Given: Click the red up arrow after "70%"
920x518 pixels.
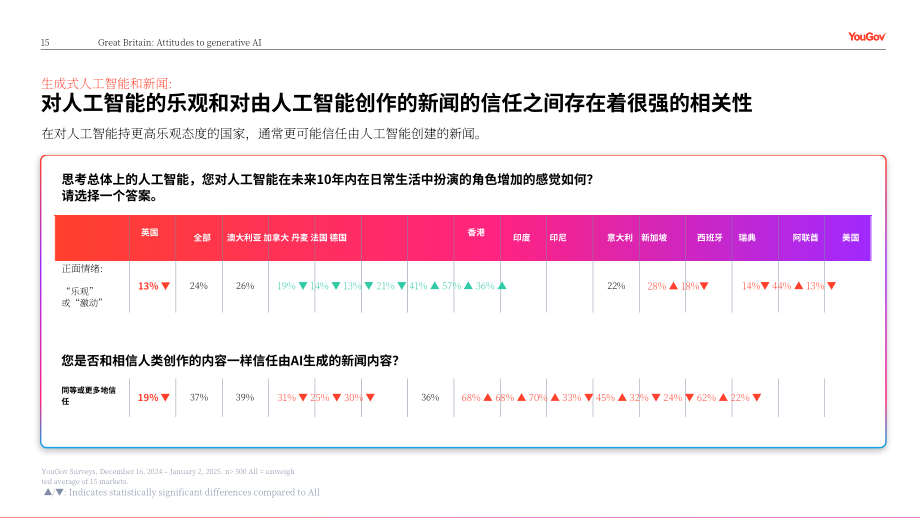Looking at the screenshot, I should (x=555, y=398).
